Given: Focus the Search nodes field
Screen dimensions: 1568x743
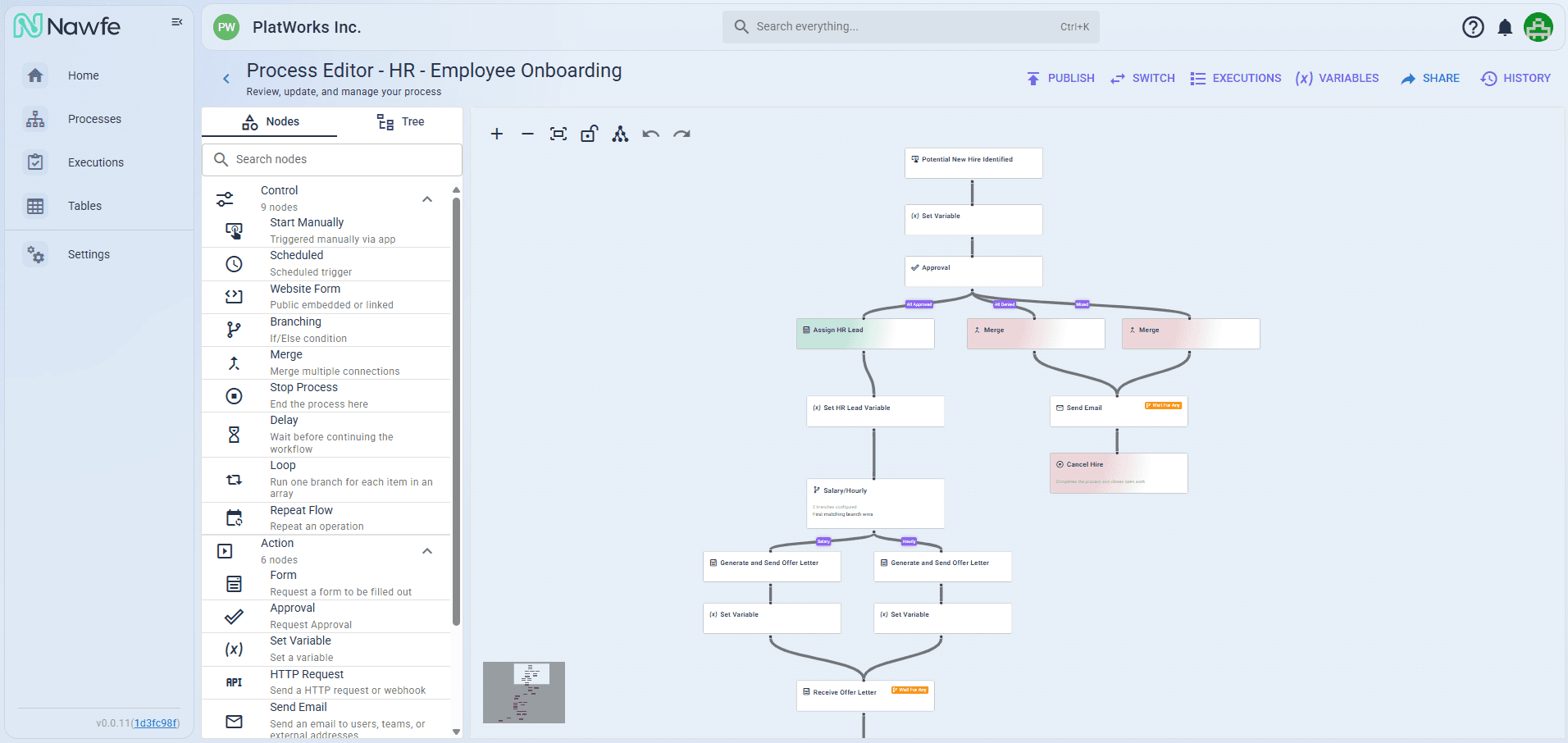Looking at the screenshot, I should 332,160.
